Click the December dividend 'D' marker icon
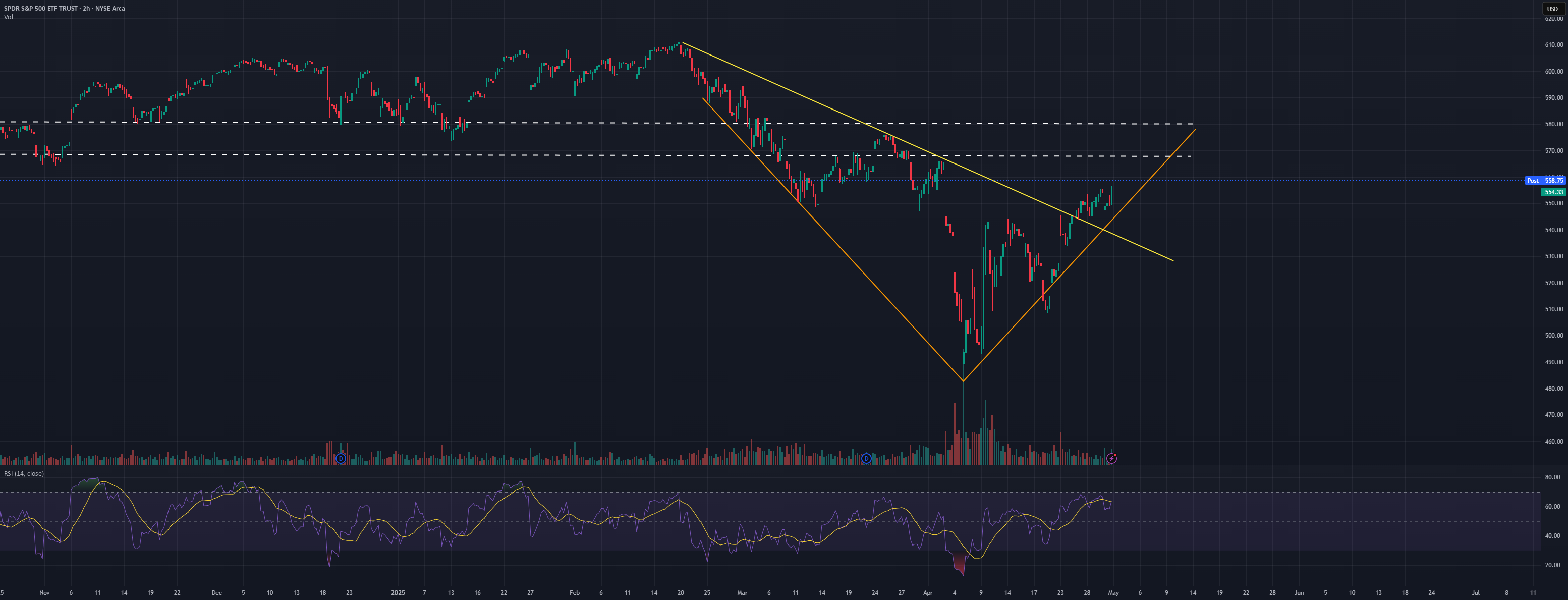Screen dimensions: 1568x600 pos(341,458)
